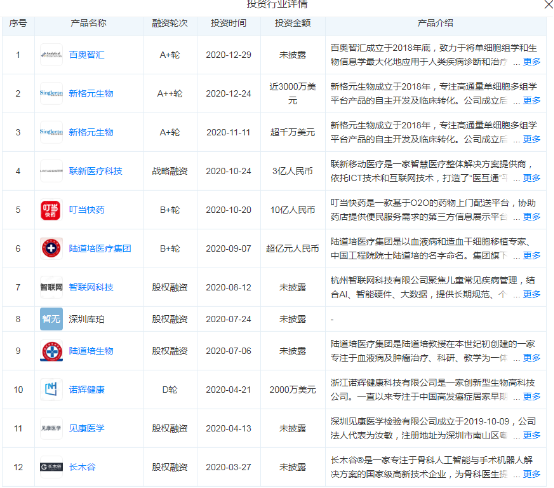554x488 pixels.
Task: Expand 更多 for 长木谷 description
Action: pos(532,474)
